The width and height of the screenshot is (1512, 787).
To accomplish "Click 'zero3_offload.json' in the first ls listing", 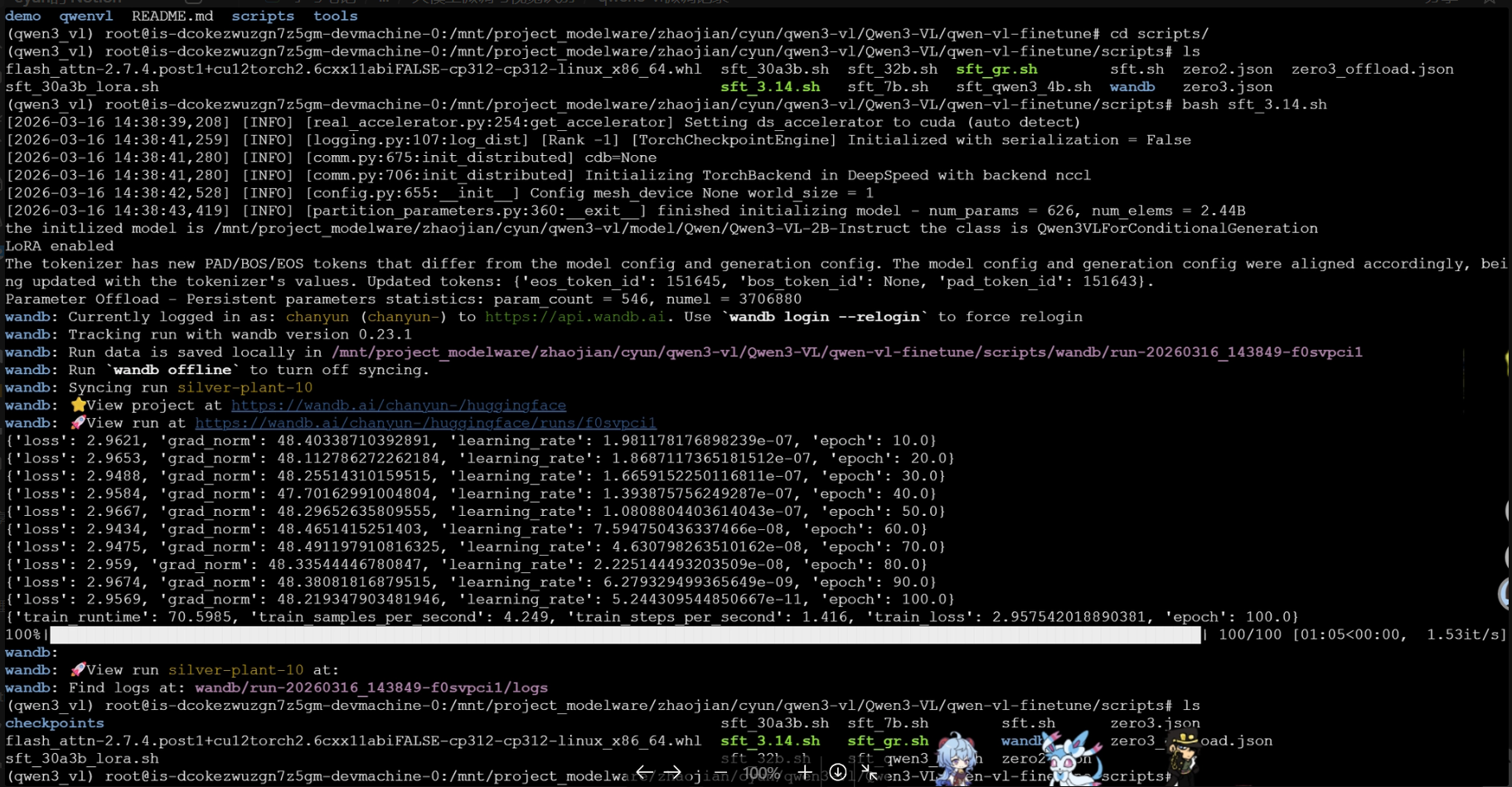I will 1372,69.
